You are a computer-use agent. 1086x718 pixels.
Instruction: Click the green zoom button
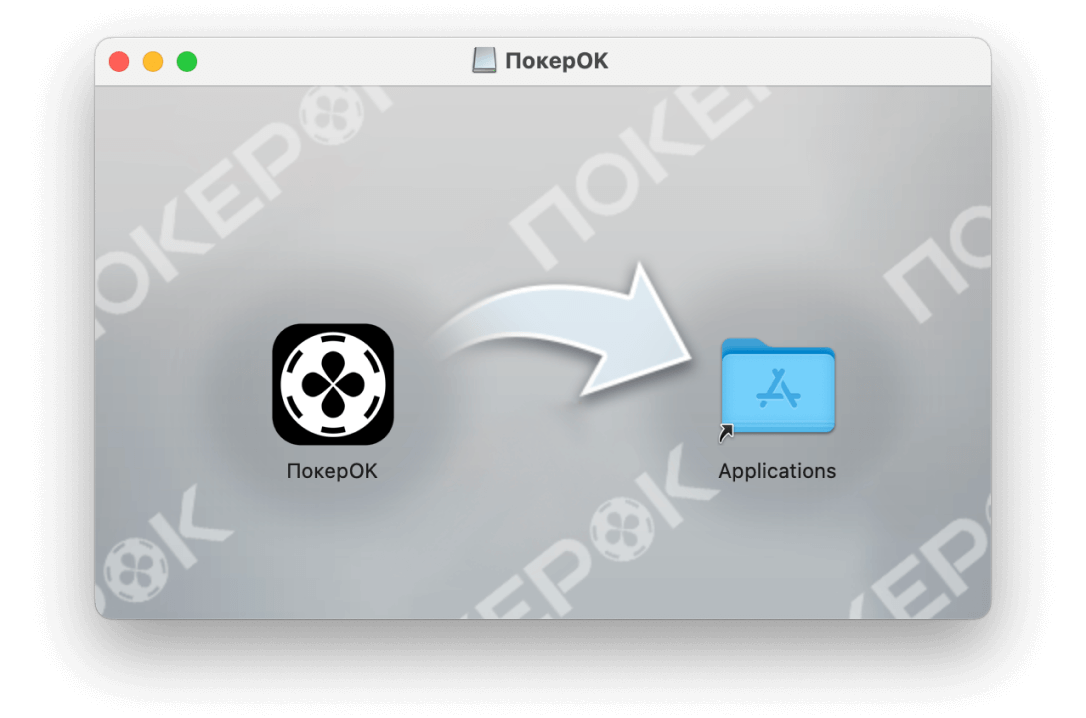[x=186, y=60]
